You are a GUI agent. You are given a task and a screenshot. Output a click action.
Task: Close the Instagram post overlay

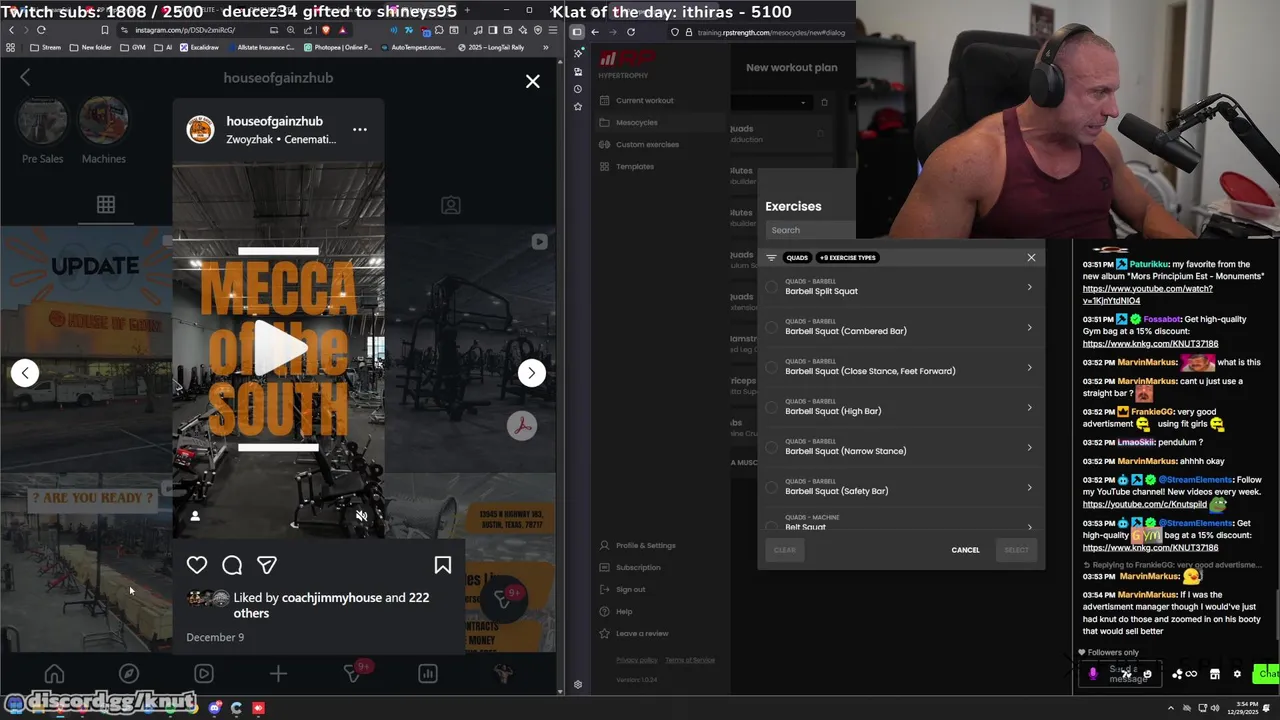[x=533, y=81]
